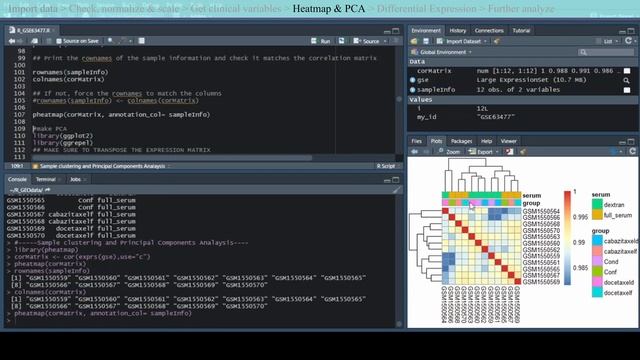Image resolution: width=640 pixels, height=360 pixels.
Task: Open the section navigator 'Sample clustering and Principal Components Analysis'
Action: pyautogui.click(x=102, y=166)
